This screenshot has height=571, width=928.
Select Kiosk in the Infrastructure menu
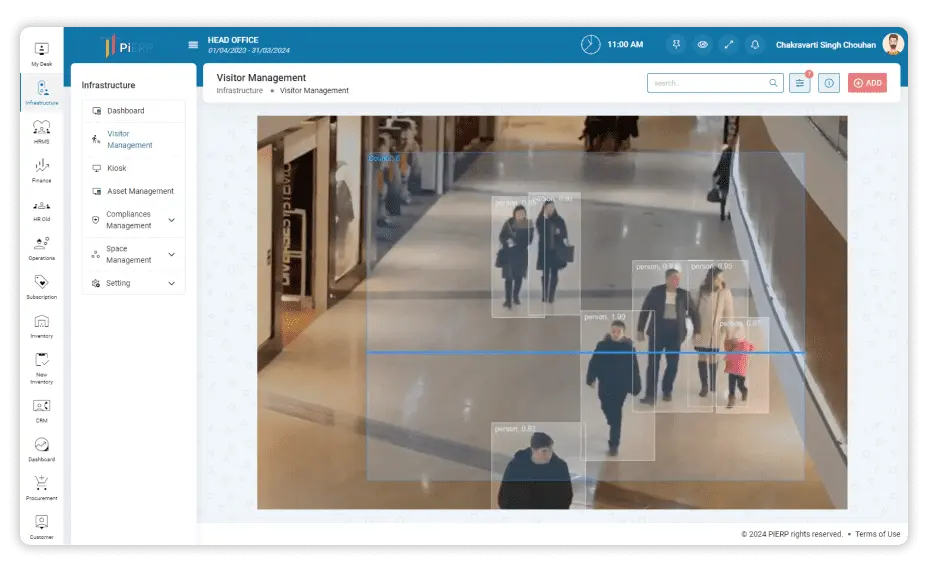coord(117,168)
